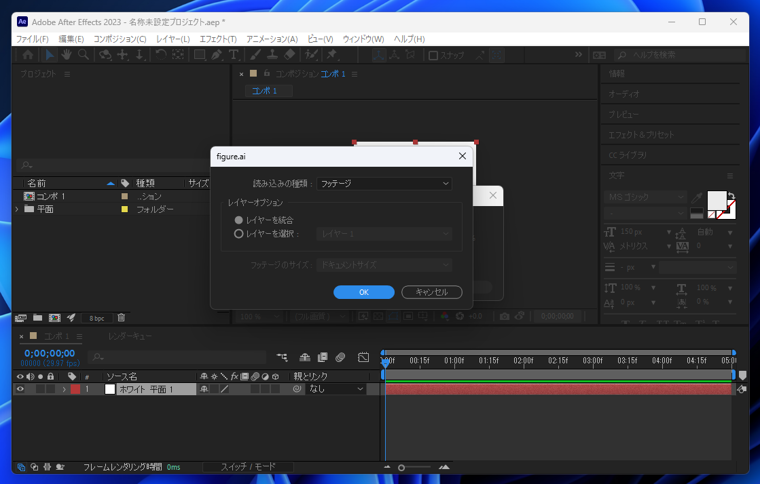
Task: Select the Puppet Pin tool
Action: [332, 55]
